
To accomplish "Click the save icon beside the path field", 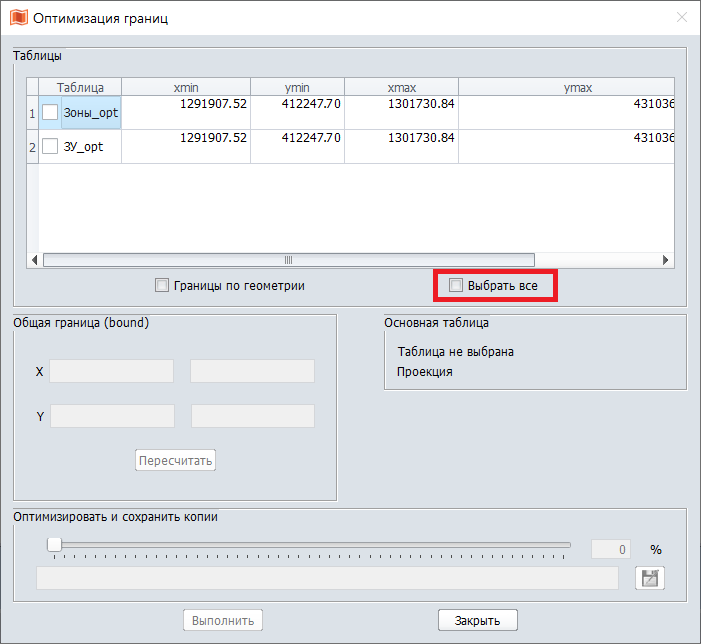I will click(650, 578).
